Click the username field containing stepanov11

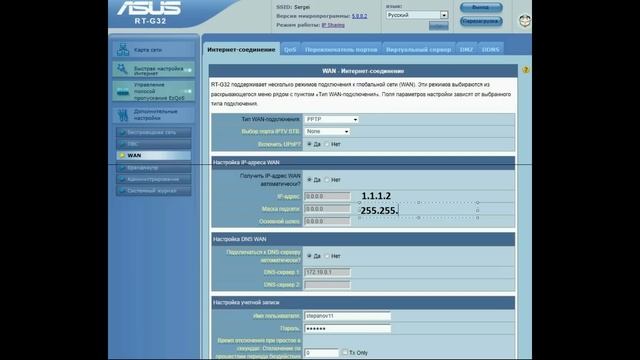[x=347, y=316]
